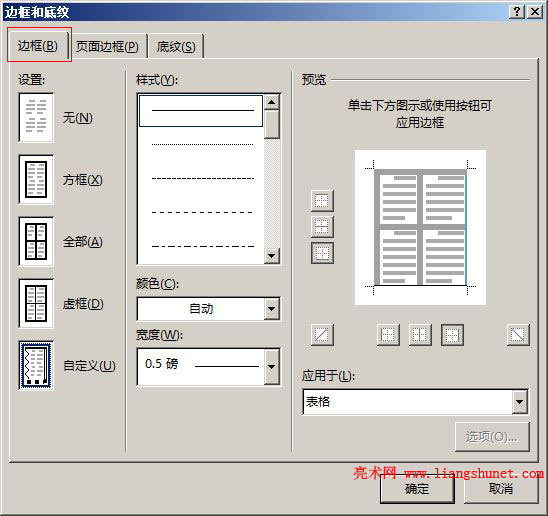Select the solid line style
The height and width of the screenshot is (516, 548).
point(201,111)
